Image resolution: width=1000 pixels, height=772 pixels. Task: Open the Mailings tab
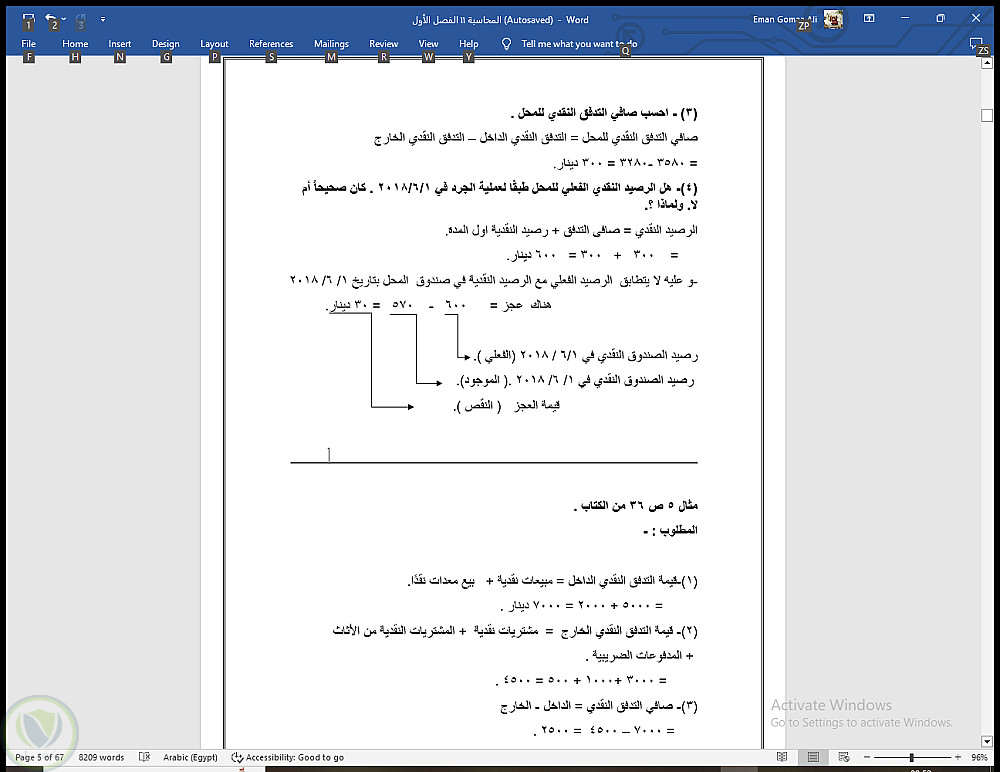click(x=331, y=43)
